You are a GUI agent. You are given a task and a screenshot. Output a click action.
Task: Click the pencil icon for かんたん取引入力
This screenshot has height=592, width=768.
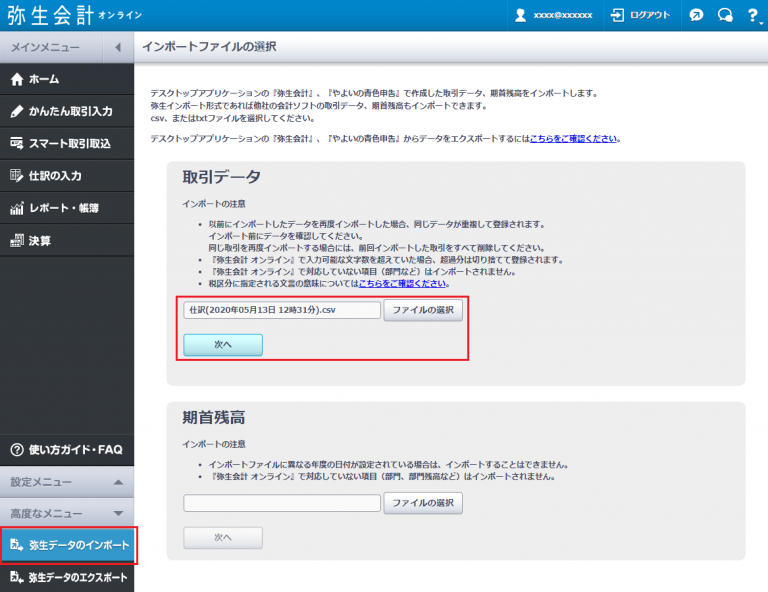click(17, 111)
